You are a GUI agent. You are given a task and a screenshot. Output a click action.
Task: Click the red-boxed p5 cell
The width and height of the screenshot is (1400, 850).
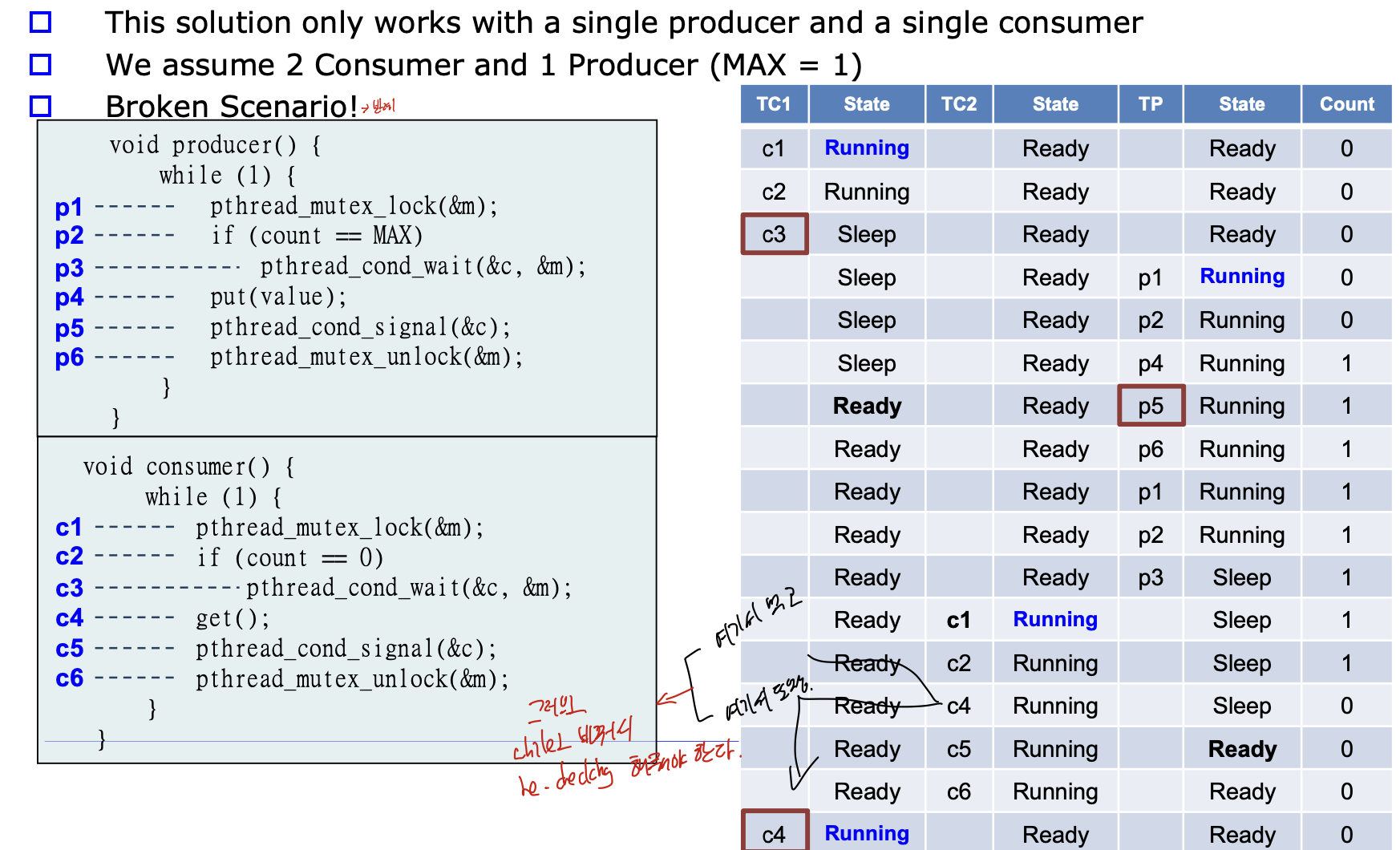coord(1151,406)
